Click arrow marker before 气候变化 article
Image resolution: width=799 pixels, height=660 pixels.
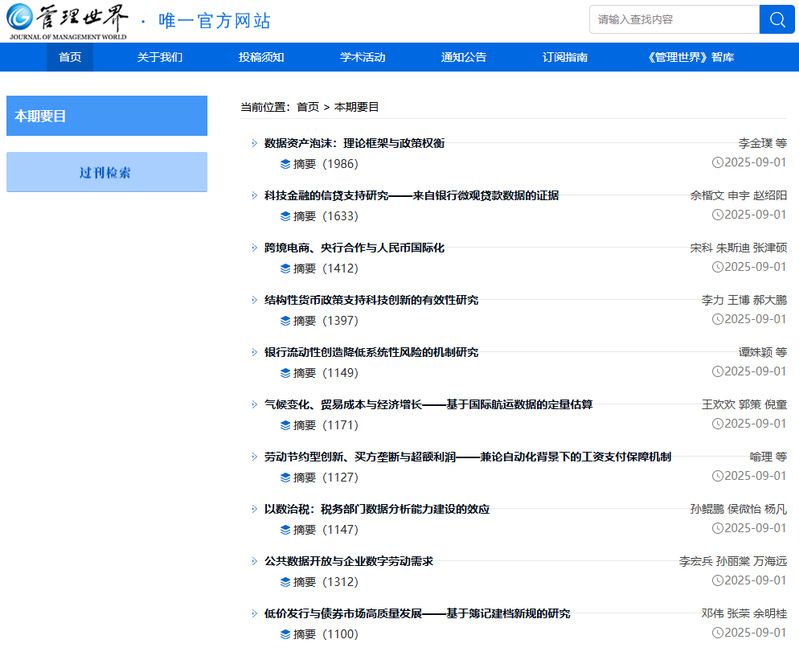click(x=254, y=405)
